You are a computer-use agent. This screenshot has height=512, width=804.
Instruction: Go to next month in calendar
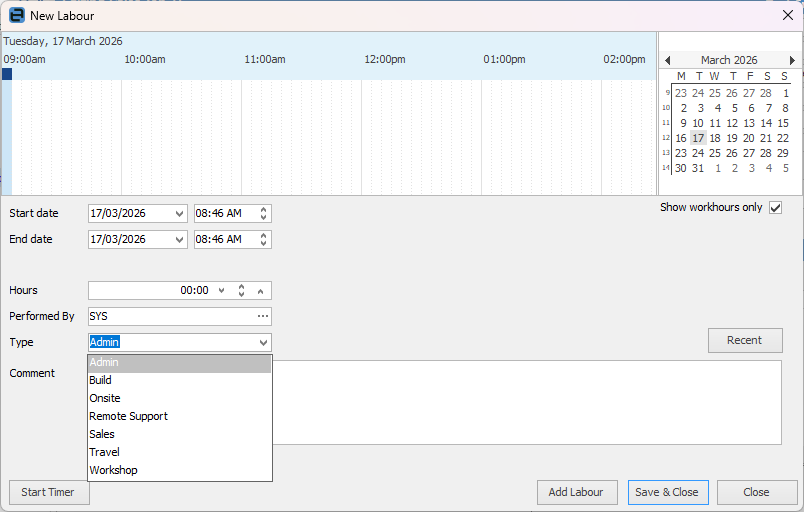pos(792,60)
